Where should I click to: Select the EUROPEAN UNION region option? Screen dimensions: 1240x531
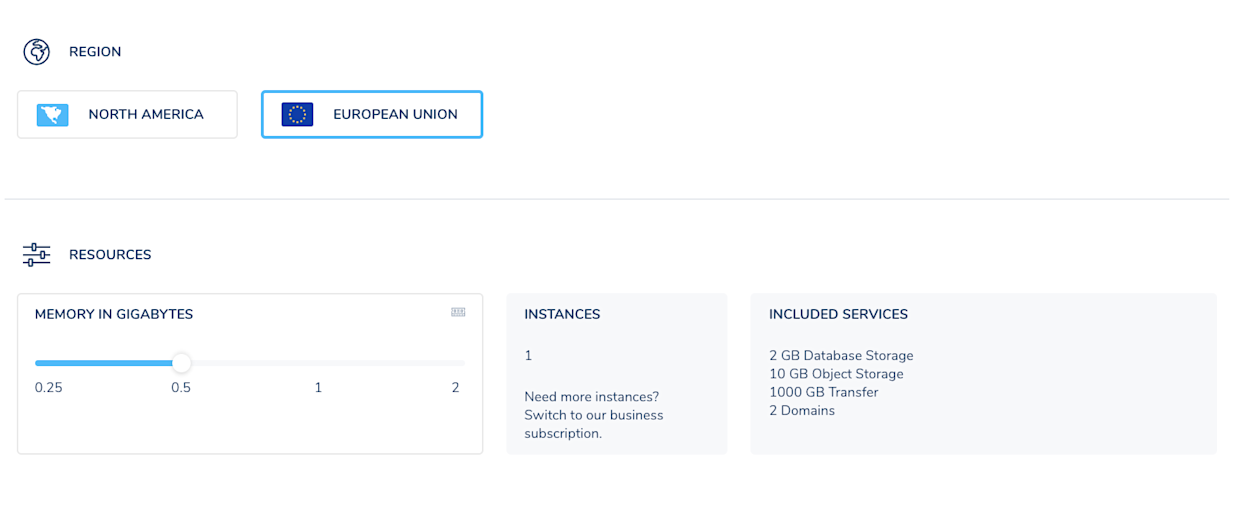click(372, 115)
